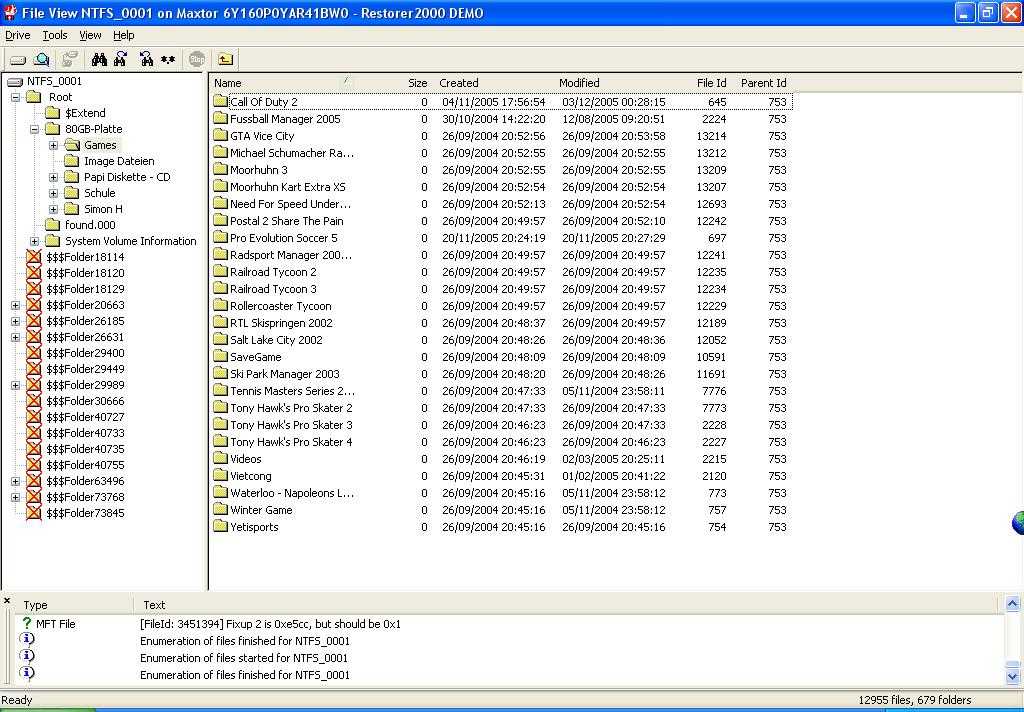Click the Find Previous binoculars icon
1024x712 pixels.
(x=146, y=60)
